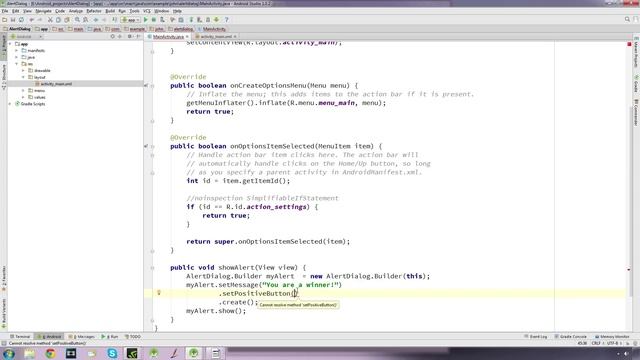Open the Skype taskbar icon
Screen dimensions: 640x360
click(x=112, y=353)
